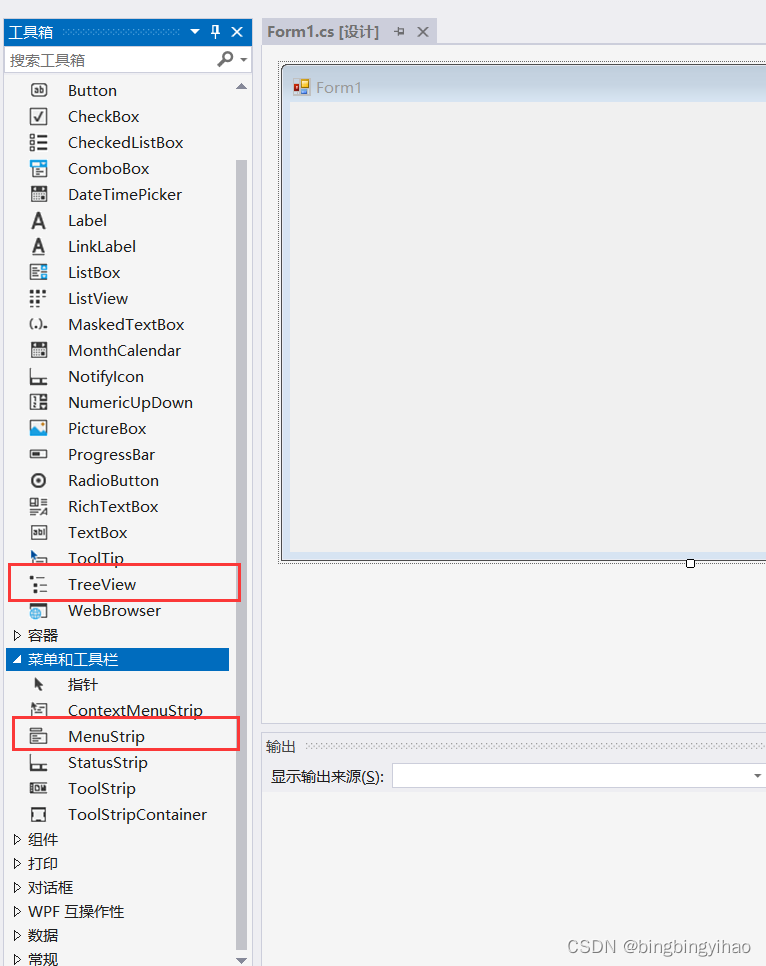The image size is (766, 966).
Task: Click the ContextMenuStrip icon
Action: 38,710
